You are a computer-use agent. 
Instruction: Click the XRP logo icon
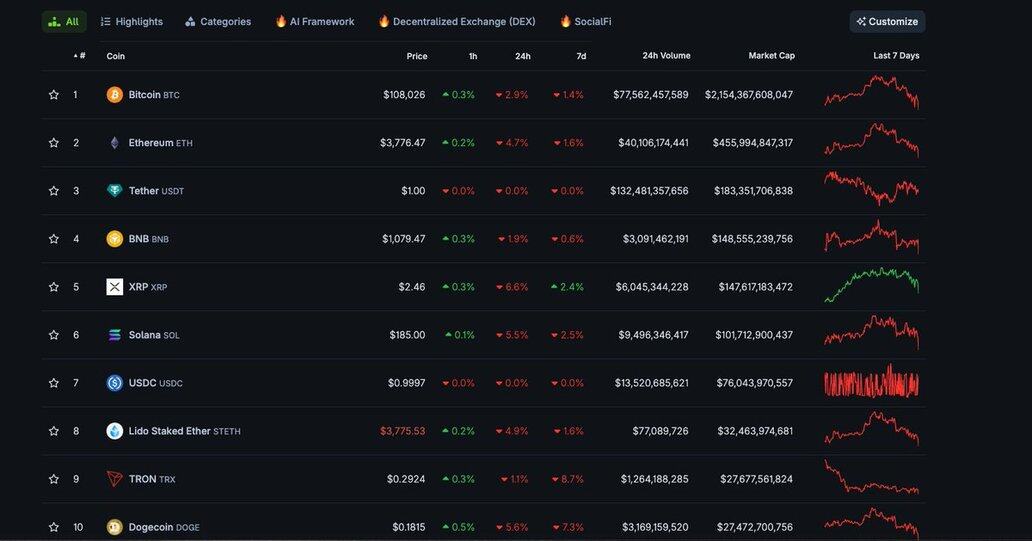tap(115, 287)
